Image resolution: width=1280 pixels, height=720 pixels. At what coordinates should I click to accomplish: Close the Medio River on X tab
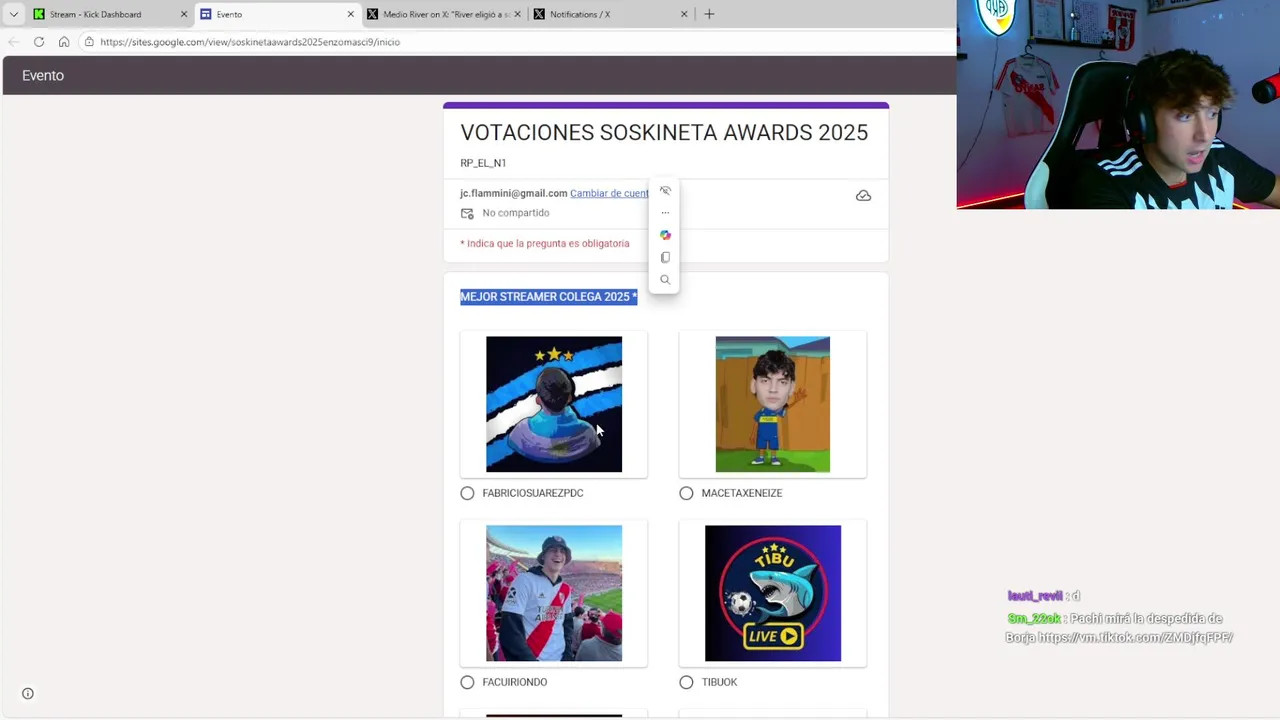coord(517,14)
